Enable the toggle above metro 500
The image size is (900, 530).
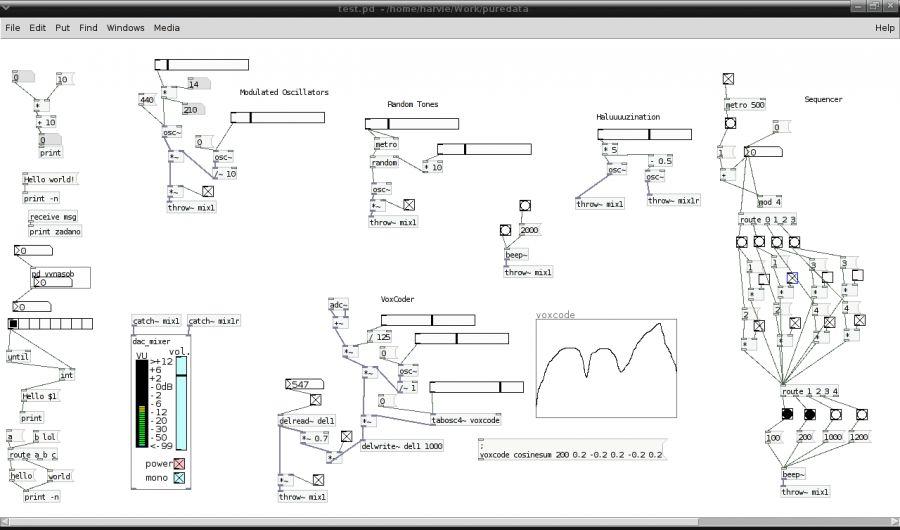(x=729, y=78)
